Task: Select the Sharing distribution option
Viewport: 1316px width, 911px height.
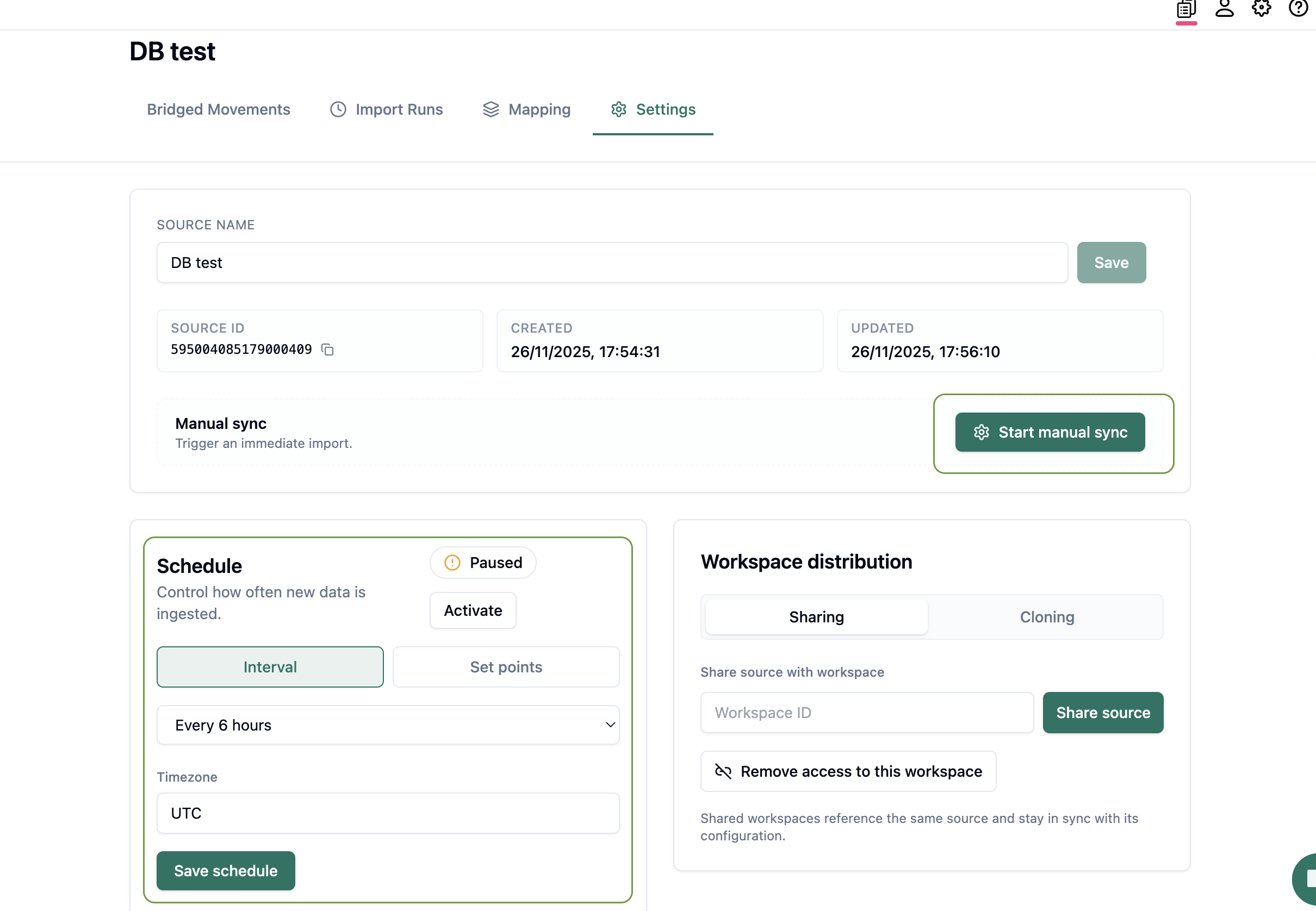Action: coord(816,617)
